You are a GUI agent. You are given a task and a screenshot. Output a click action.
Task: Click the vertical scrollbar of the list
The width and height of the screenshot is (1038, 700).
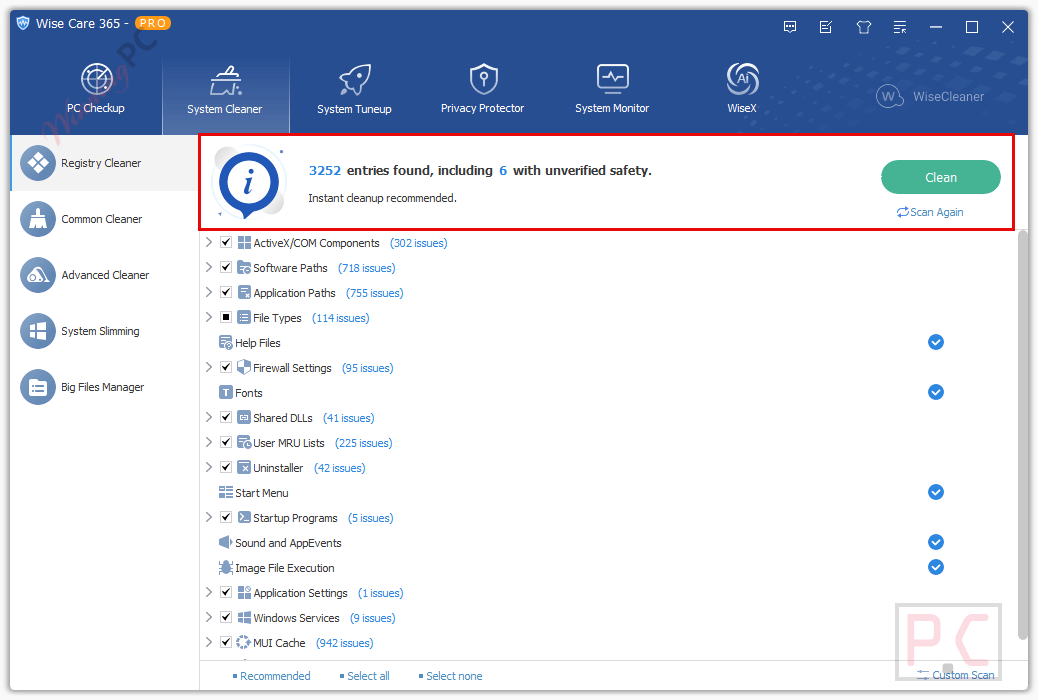pos(1023,437)
